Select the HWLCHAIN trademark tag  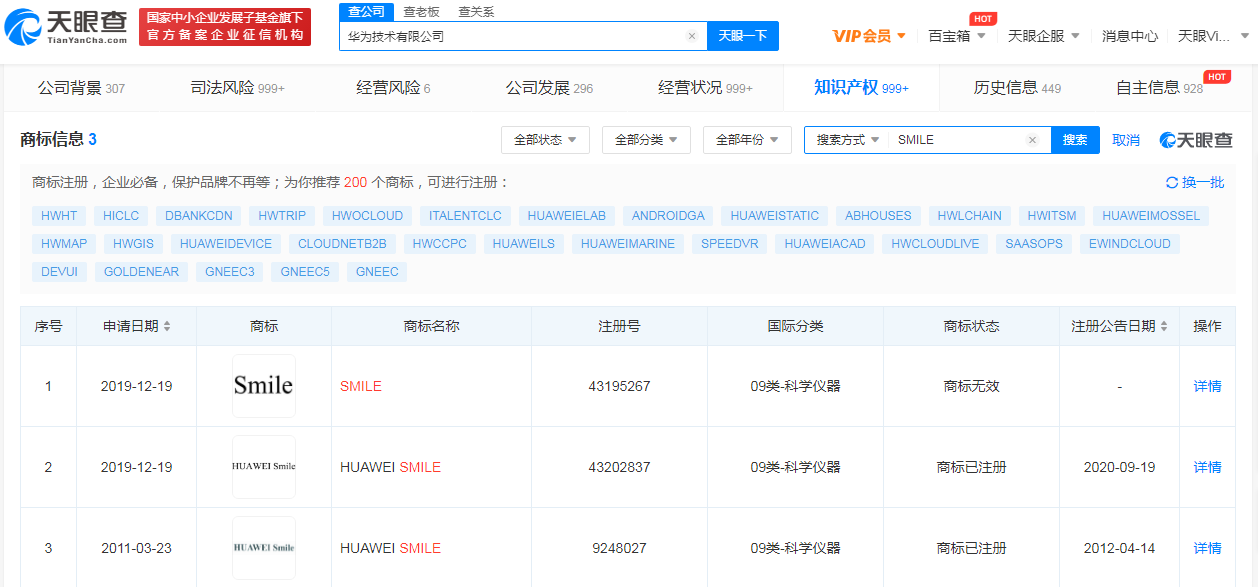click(970, 215)
